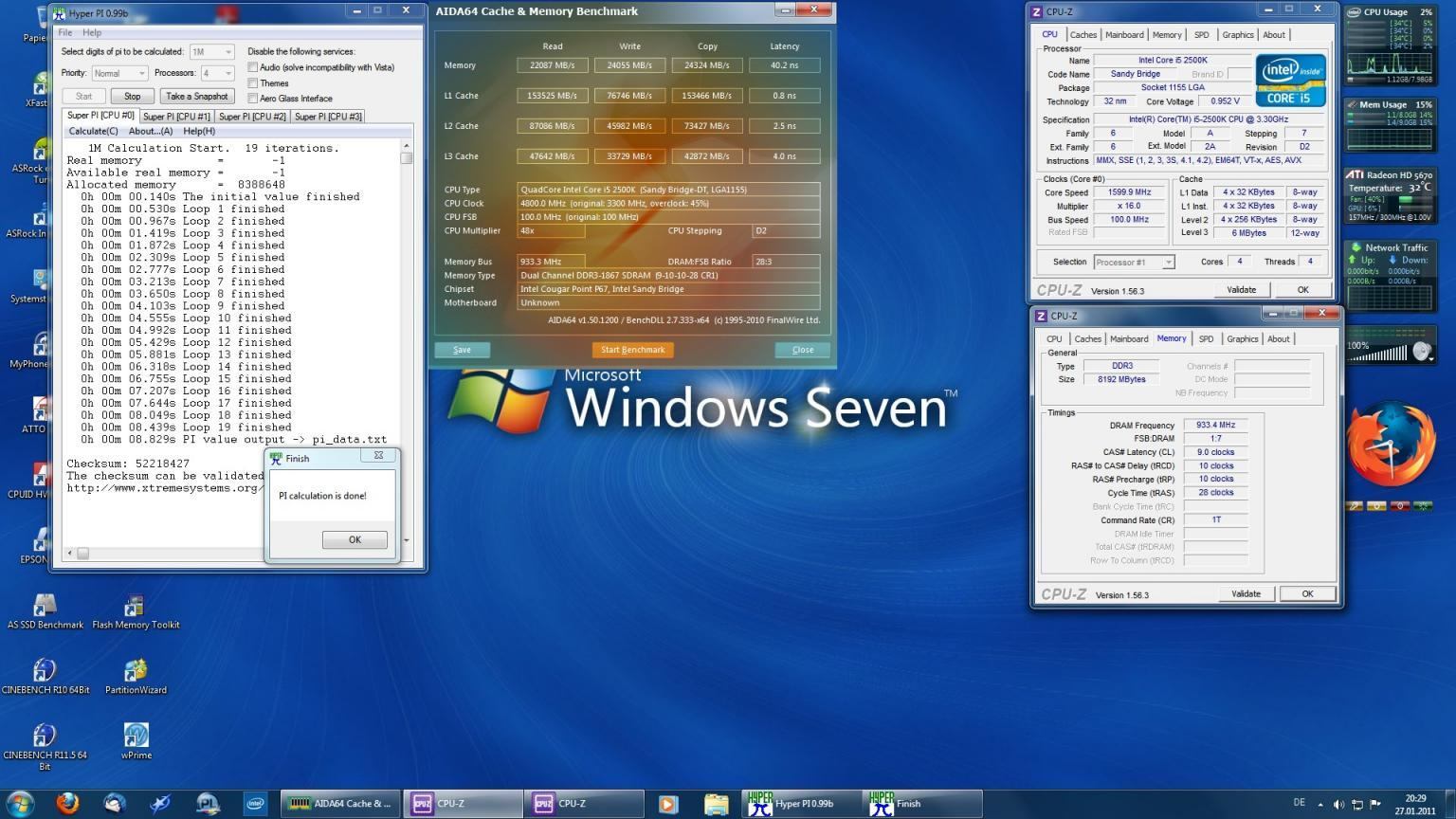Open Mainboard tab in top CPU-Z window
Screen dimensions: 1456x819
[x=1124, y=35]
